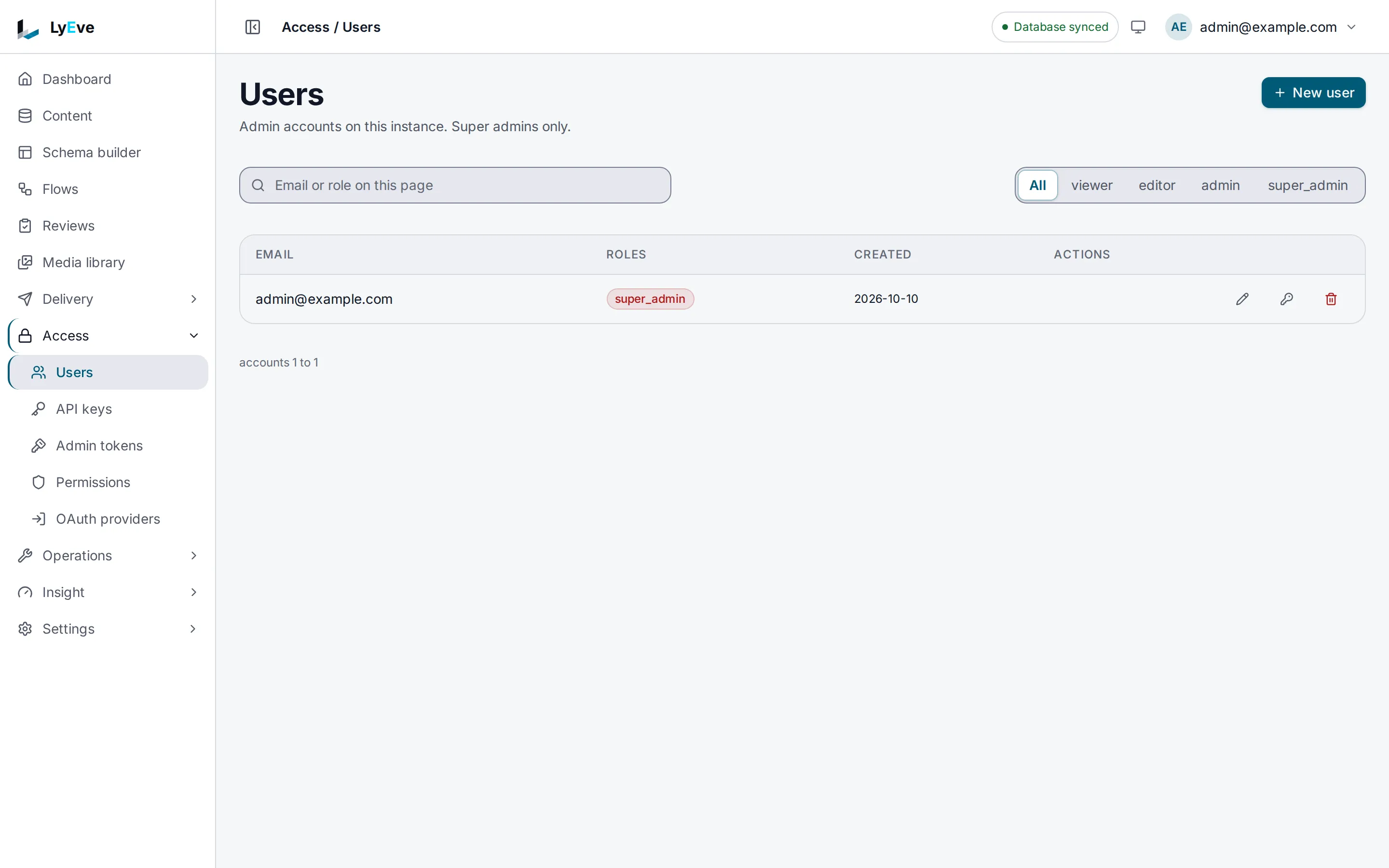Focus the Email or role search field
The image size is (1389, 868).
pyautogui.click(x=455, y=186)
